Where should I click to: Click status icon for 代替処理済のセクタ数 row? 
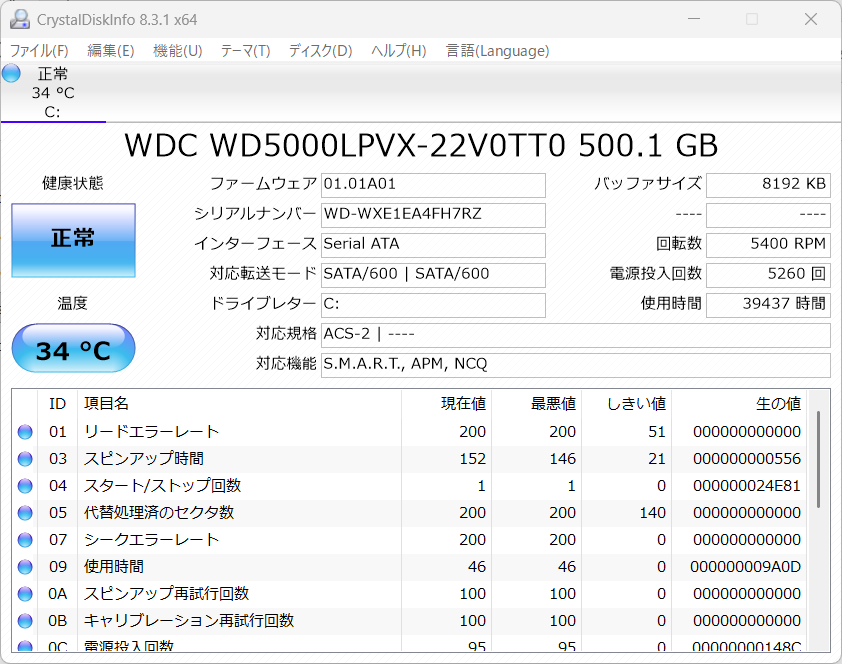coord(25,513)
